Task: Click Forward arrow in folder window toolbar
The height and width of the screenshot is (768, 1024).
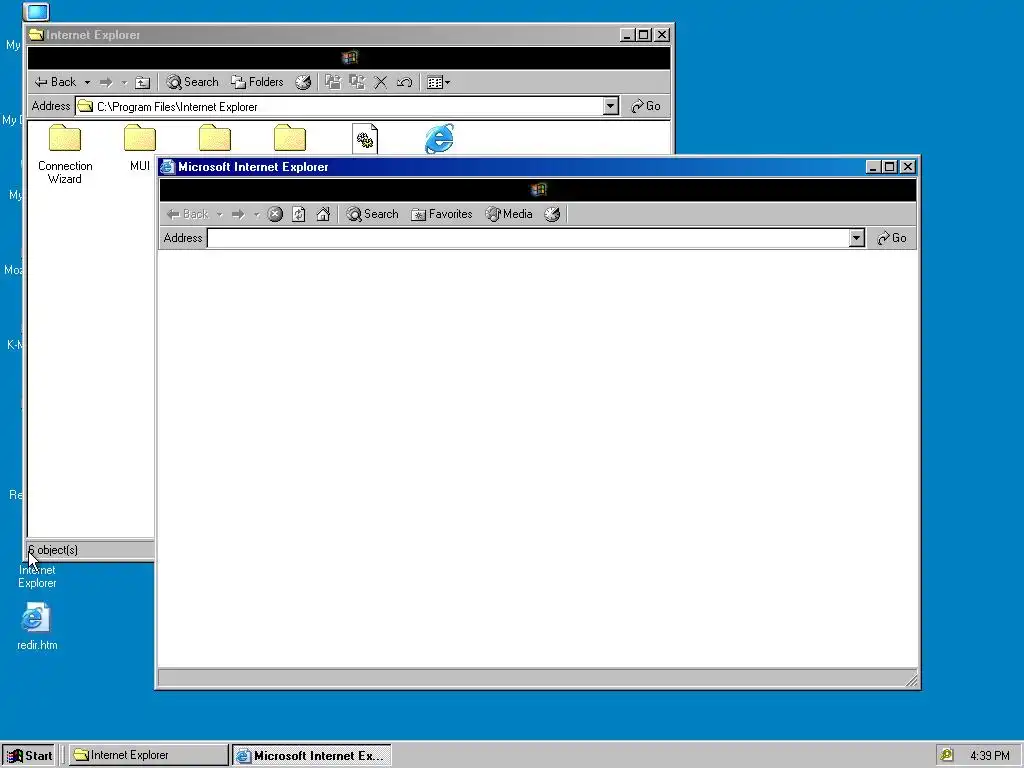Action: pos(106,82)
